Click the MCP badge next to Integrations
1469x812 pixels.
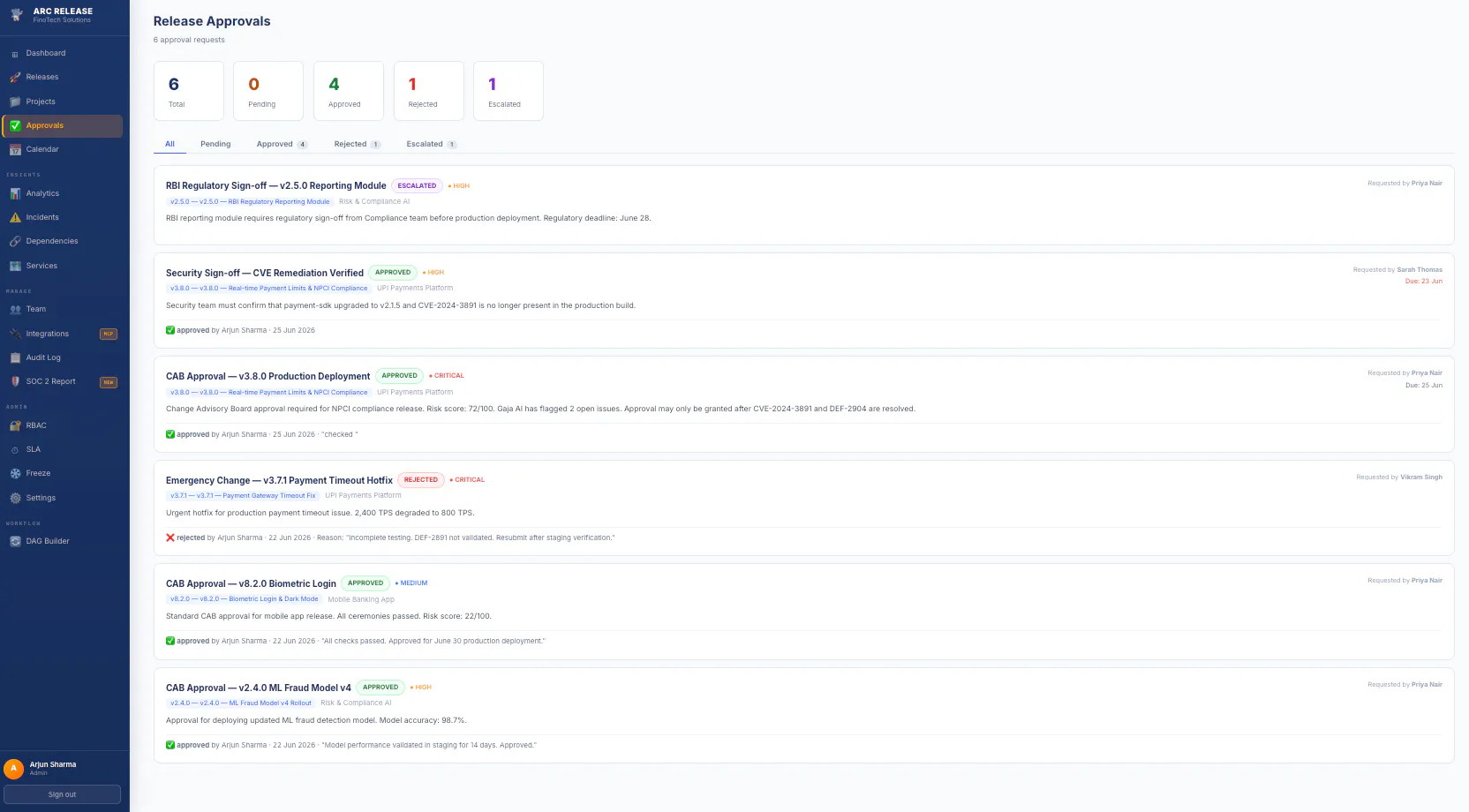click(109, 334)
